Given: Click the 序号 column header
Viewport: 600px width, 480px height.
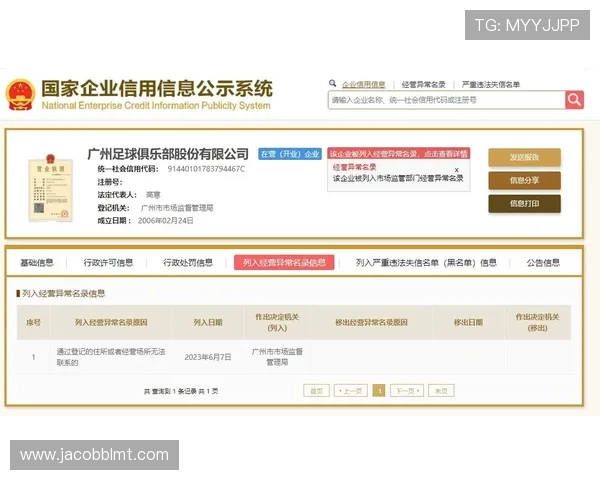Looking at the screenshot, I should tap(33, 322).
